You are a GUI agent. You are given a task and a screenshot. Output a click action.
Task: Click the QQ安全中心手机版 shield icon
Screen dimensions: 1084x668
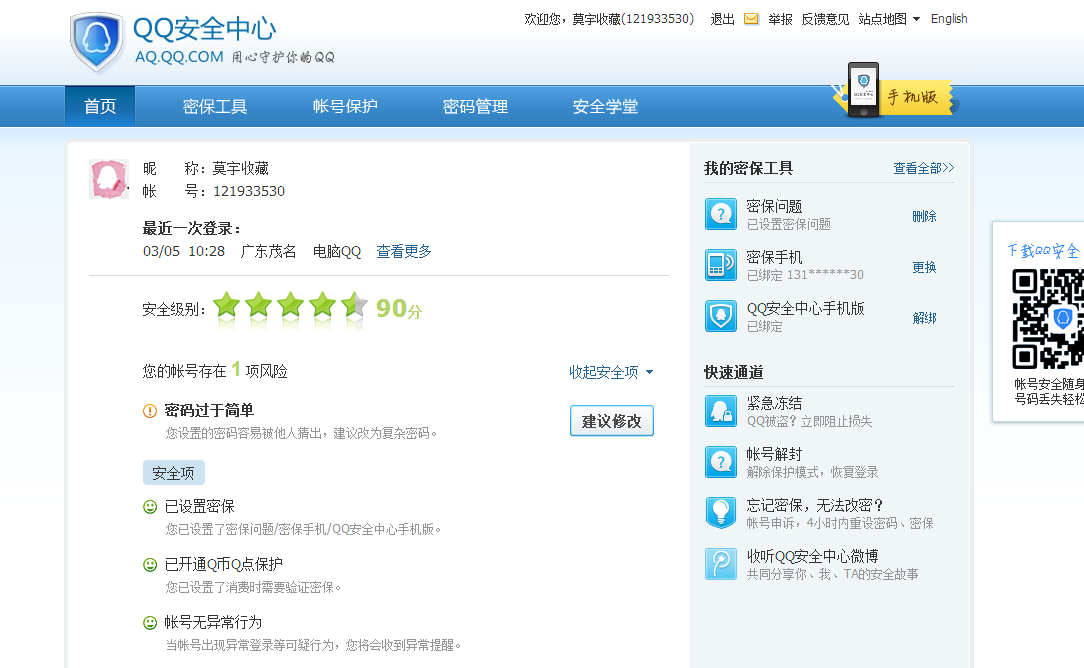tap(720, 316)
